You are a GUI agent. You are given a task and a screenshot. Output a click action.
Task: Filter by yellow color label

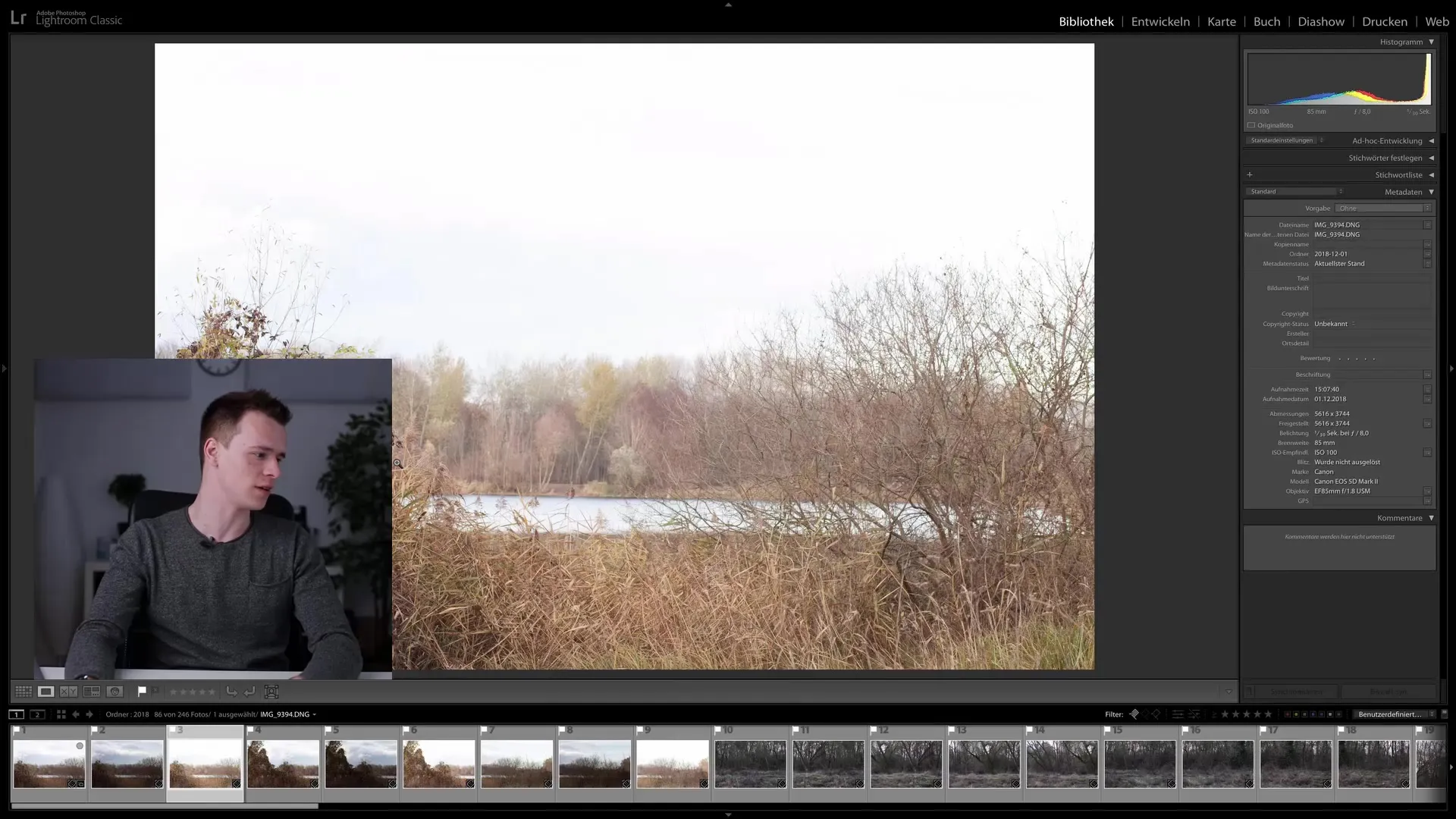click(x=1296, y=714)
